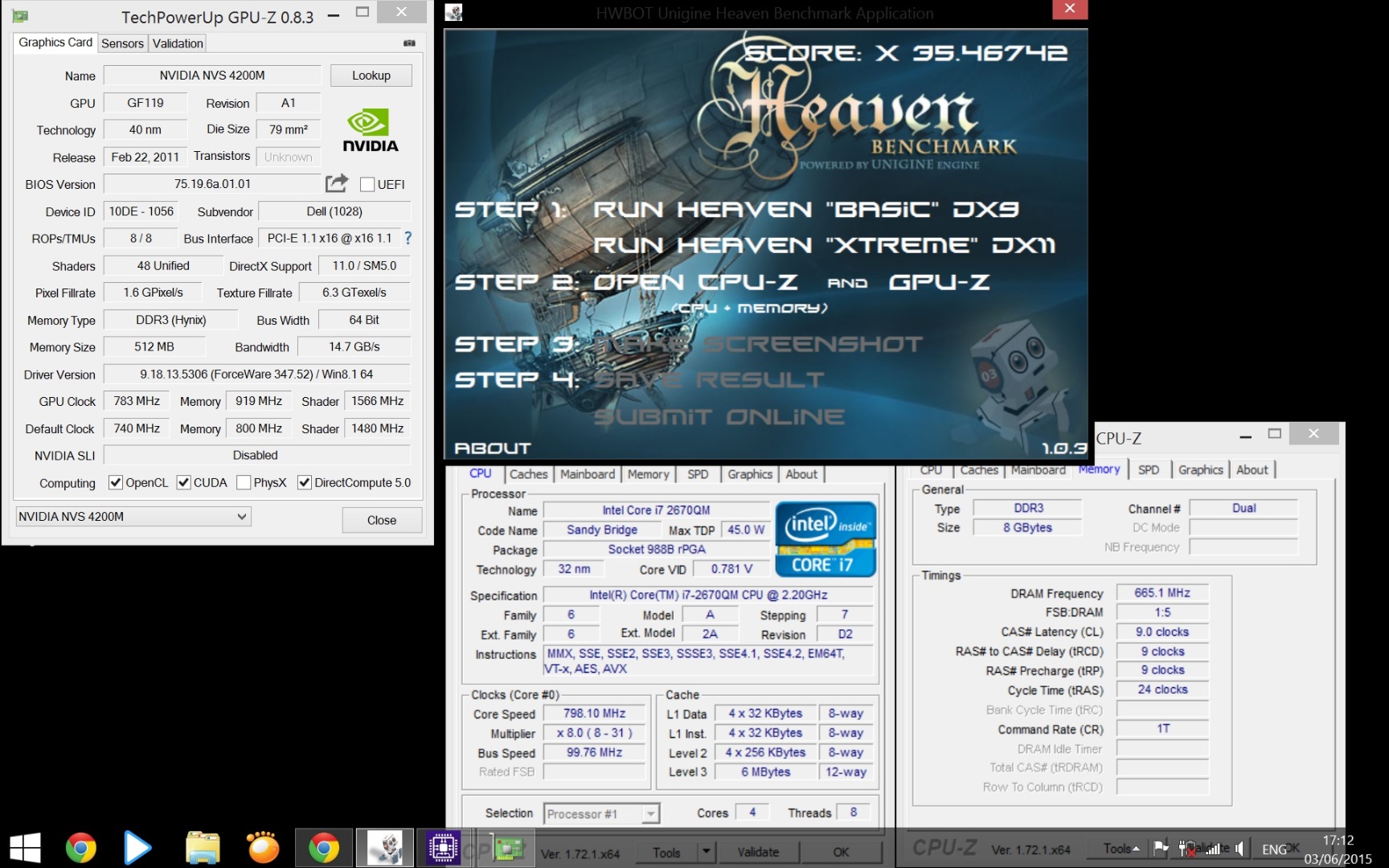Image resolution: width=1389 pixels, height=868 pixels.
Task: Enable the PhysX checkbox
Action: tap(244, 482)
